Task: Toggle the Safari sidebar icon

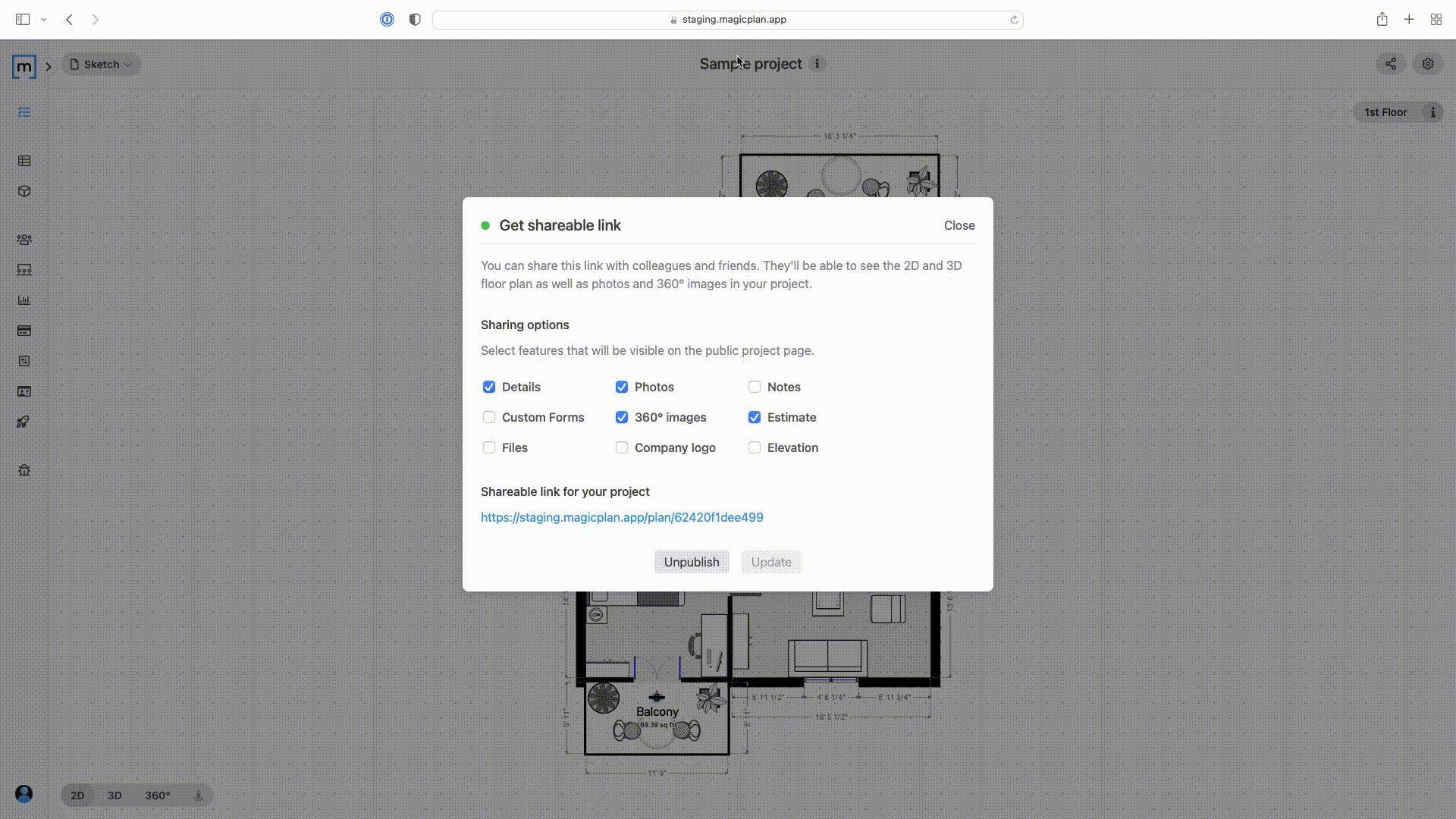Action: (23, 20)
